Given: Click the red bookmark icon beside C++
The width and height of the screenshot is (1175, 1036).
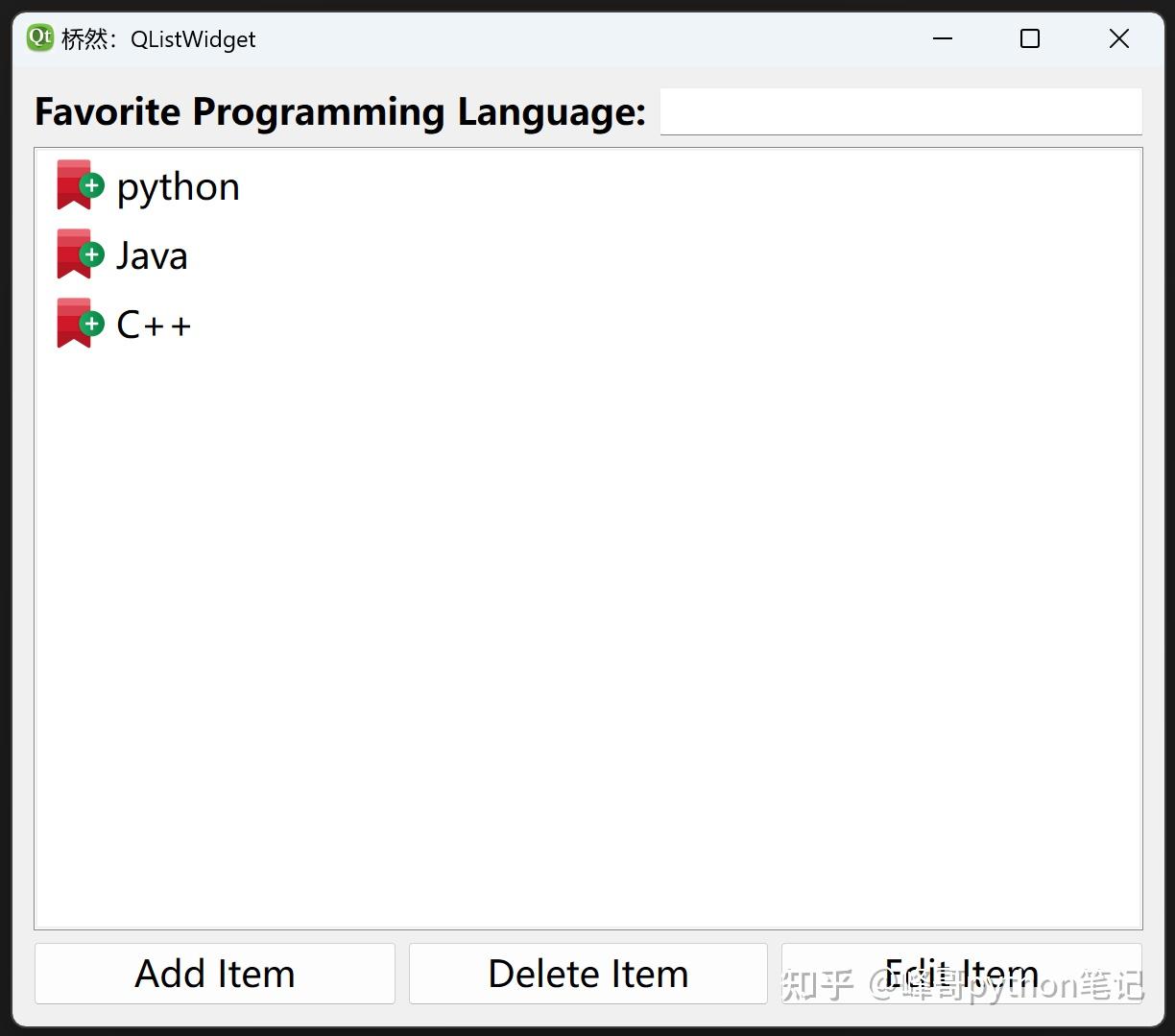Looking at the screenshot, I should 71,323.
